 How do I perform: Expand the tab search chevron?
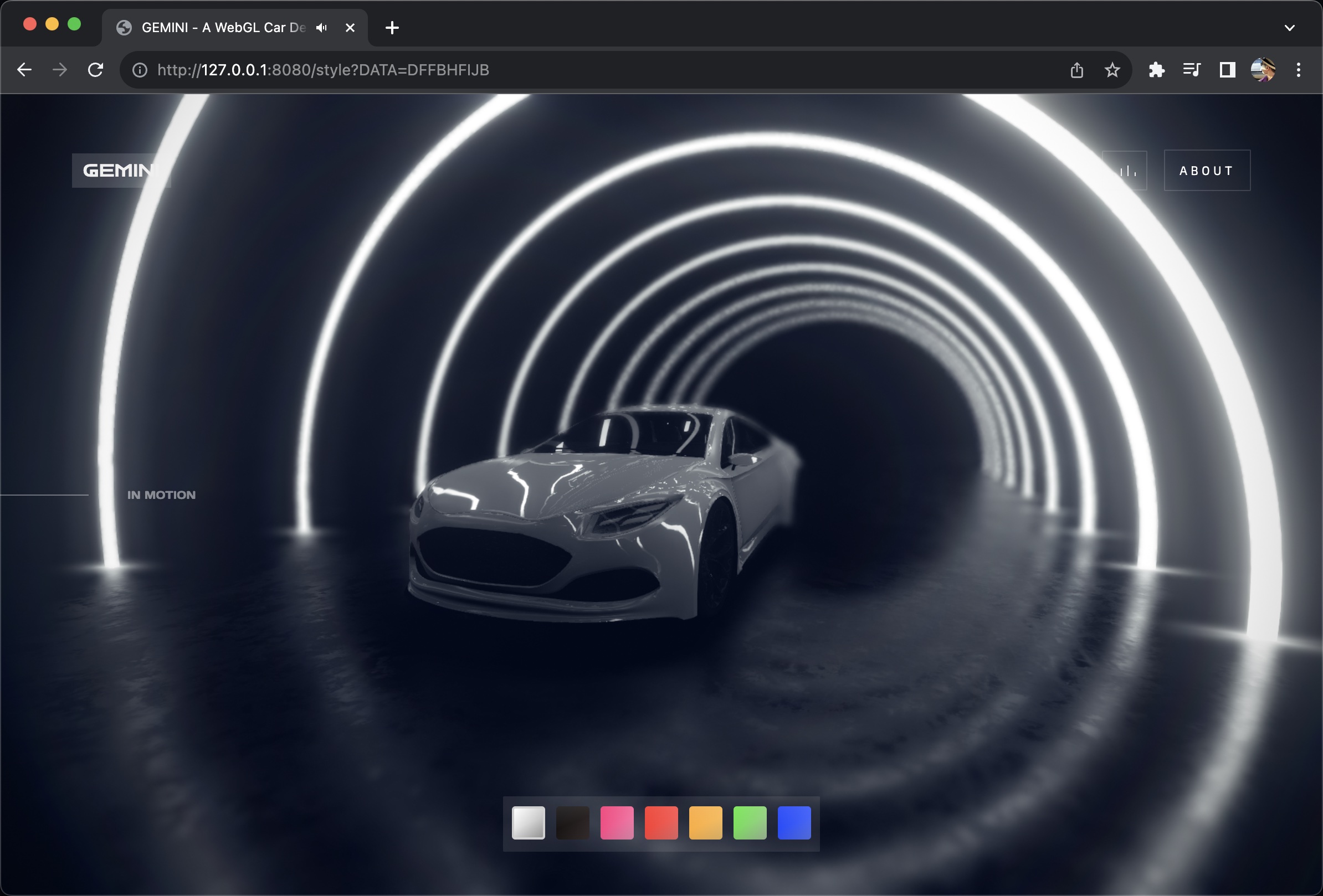1289,27
